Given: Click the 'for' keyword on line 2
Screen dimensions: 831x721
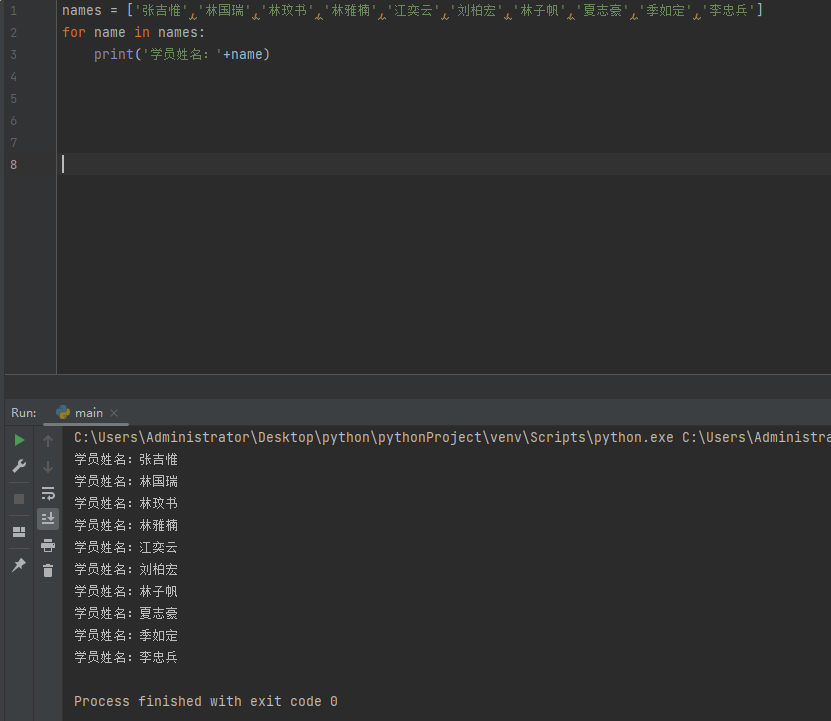Looking at the screenshot, I should (x=74, y=32).
